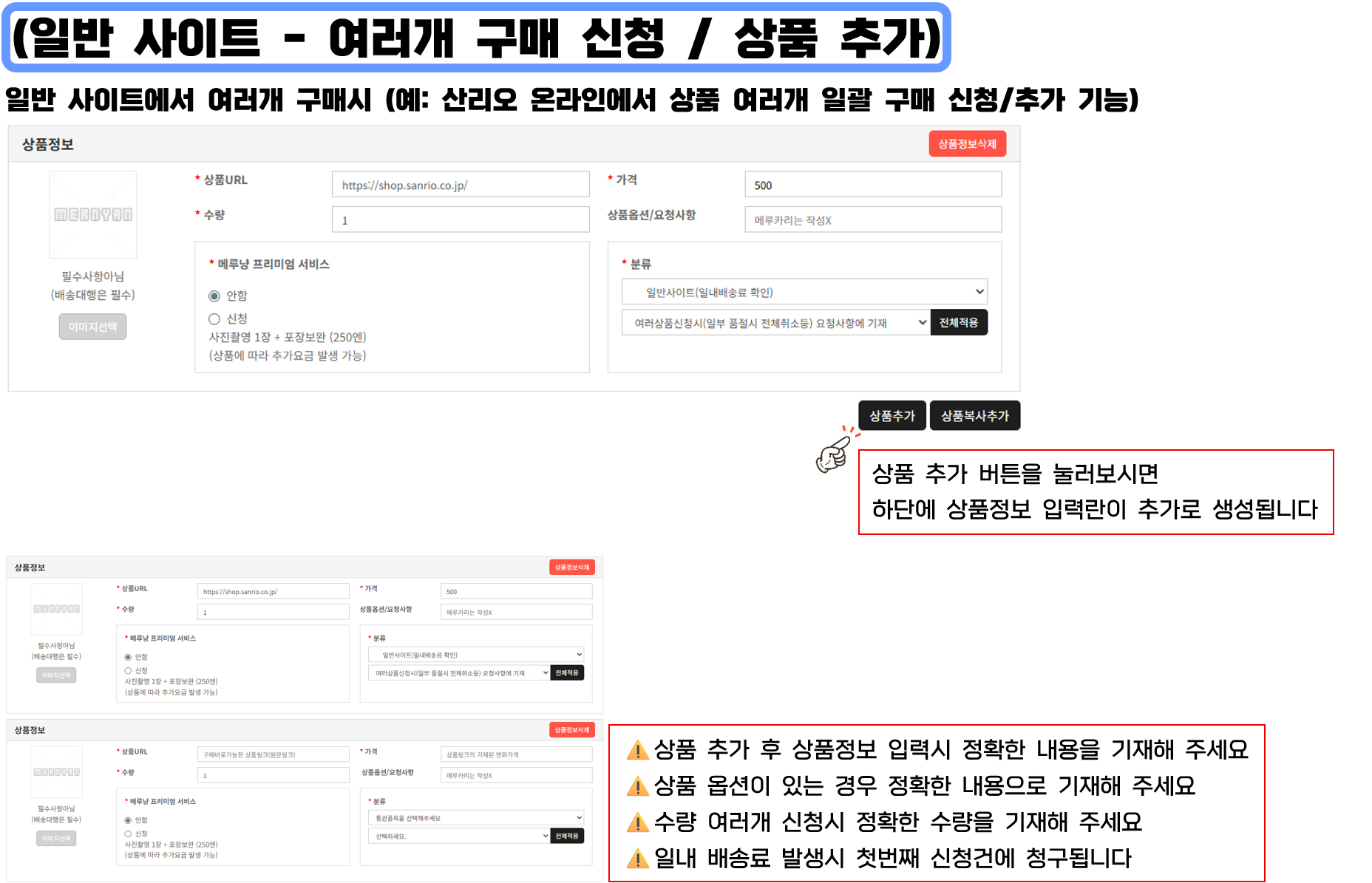Click the product image placeholder thumbnail in top form
1372x883 pixels.
coord(93,215)
